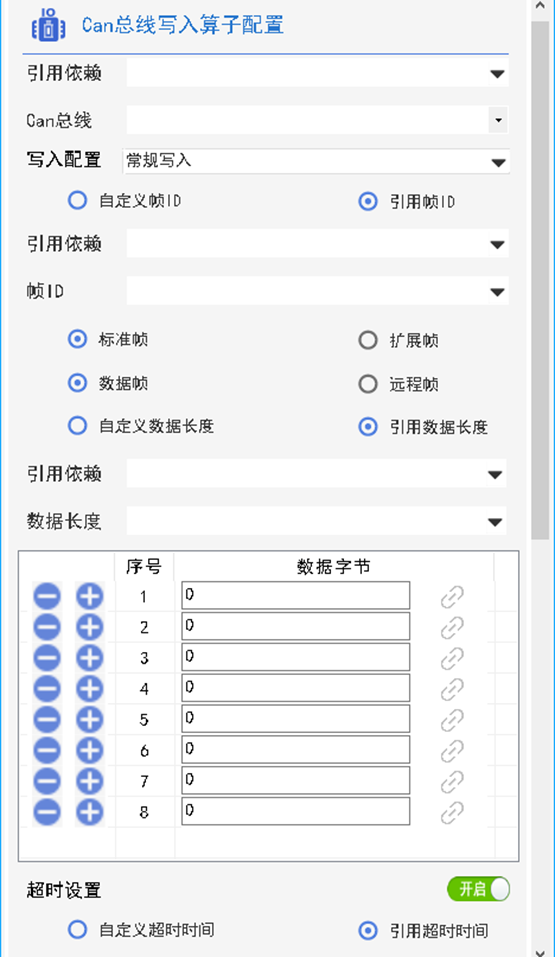Screen dimensions: 555x957
Task: Click the Can bus operator icon in header
Action: (x=49, y=25)
